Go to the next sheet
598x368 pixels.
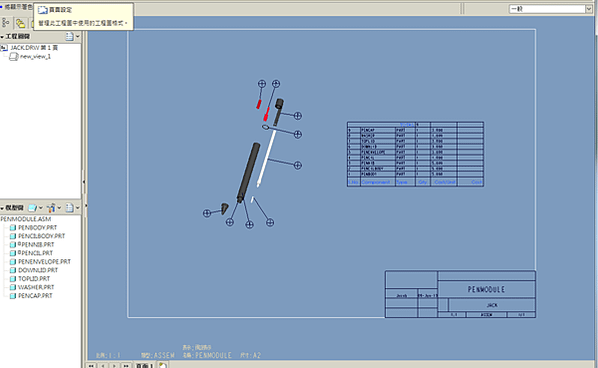pyautogui.click(x=114, y=366)
